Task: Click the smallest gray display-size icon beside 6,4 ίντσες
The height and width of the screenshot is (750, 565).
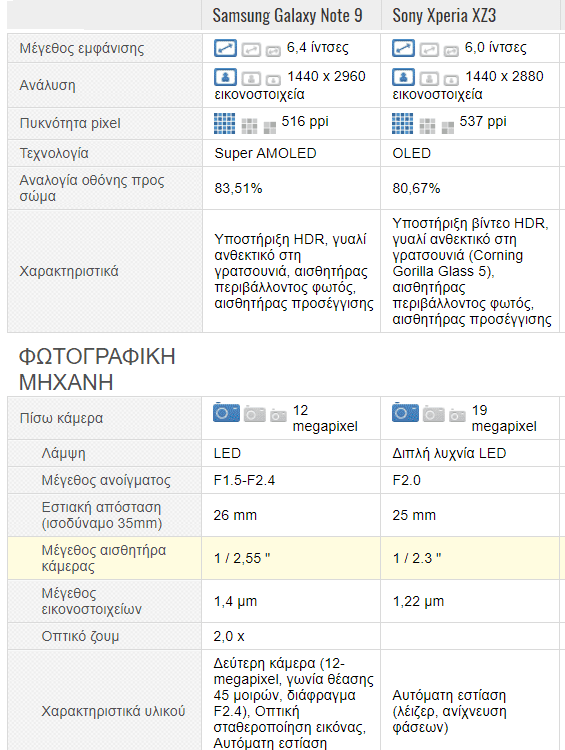Action: pos(273,51)
